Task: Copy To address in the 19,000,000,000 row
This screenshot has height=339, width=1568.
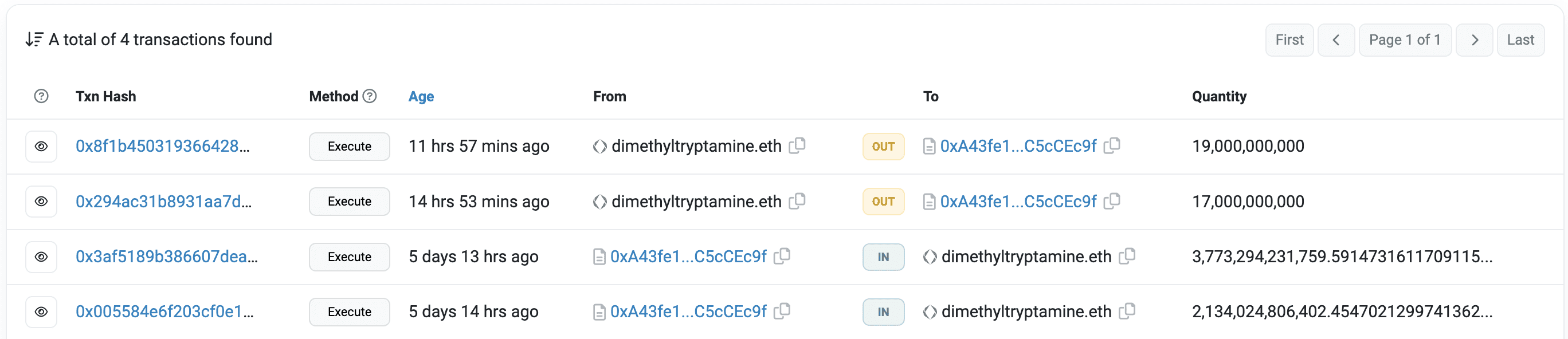Action: pos(1112,145)
